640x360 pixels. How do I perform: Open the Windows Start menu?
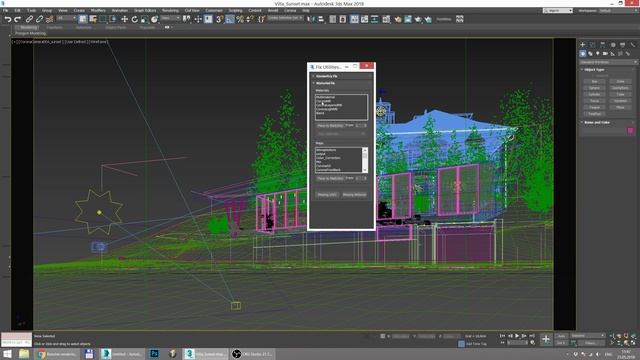tap(7, 354)
